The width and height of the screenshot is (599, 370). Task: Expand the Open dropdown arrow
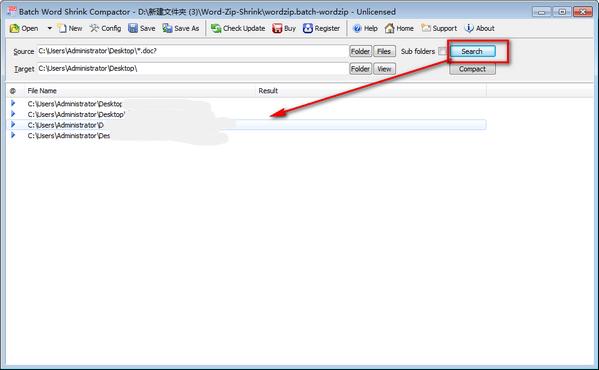[50, 28]
